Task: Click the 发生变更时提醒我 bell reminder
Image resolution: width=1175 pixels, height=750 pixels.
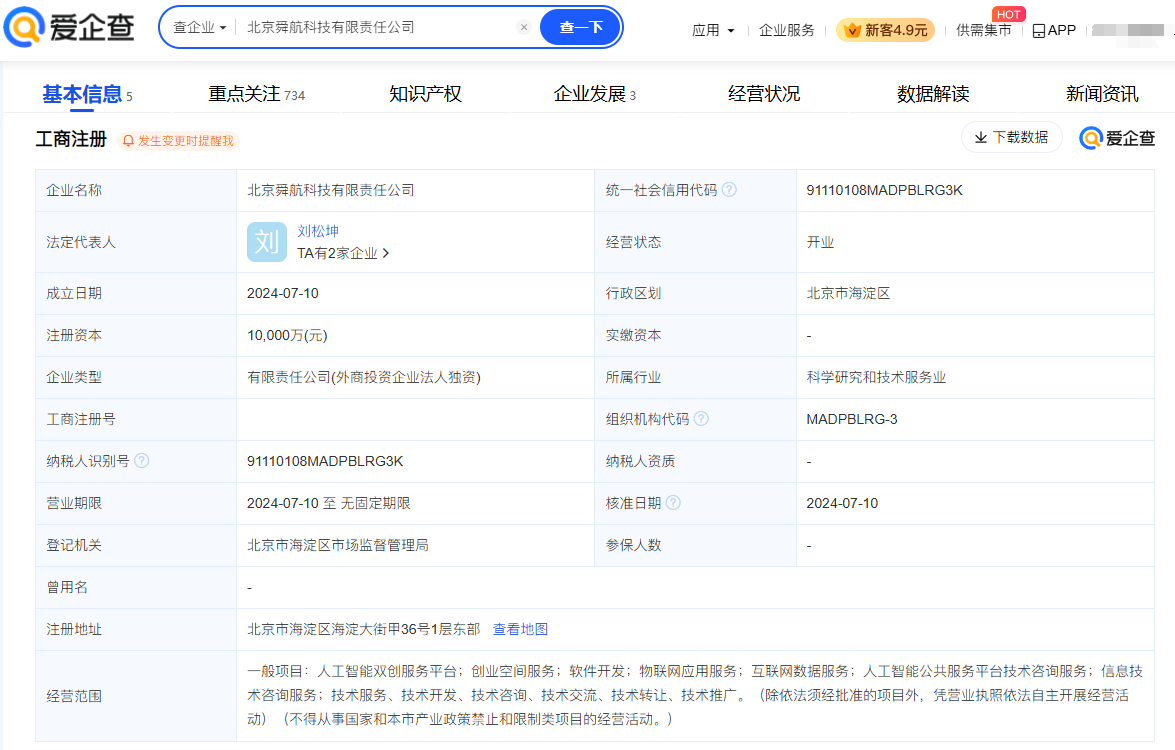Action: 178,141
